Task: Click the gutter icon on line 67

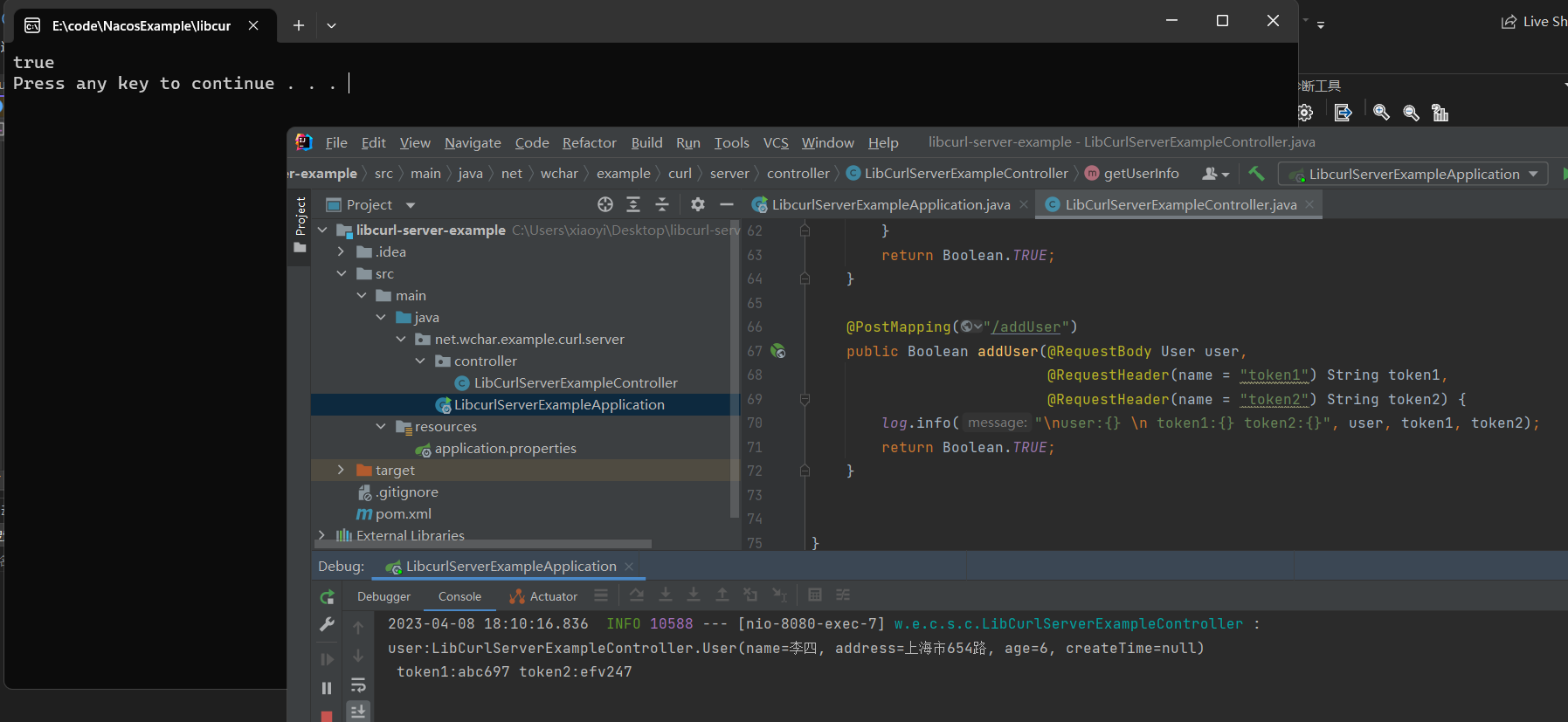Action: click(778, 351)
